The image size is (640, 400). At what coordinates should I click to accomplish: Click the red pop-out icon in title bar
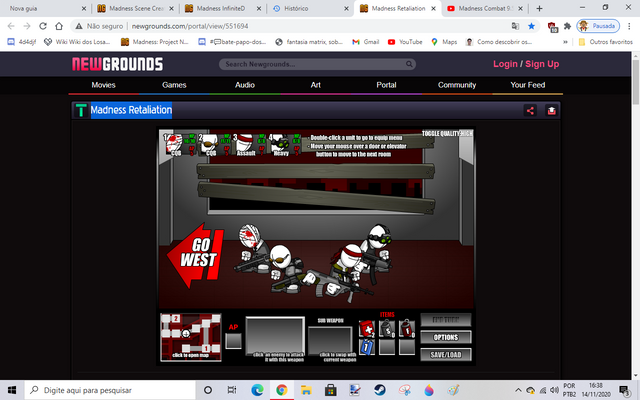pos(551,111)
